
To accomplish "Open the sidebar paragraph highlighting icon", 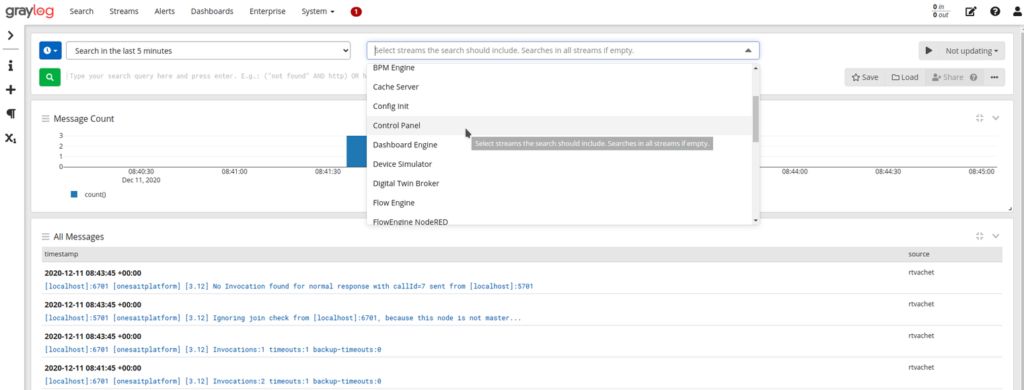I will (x=10, y=114).
